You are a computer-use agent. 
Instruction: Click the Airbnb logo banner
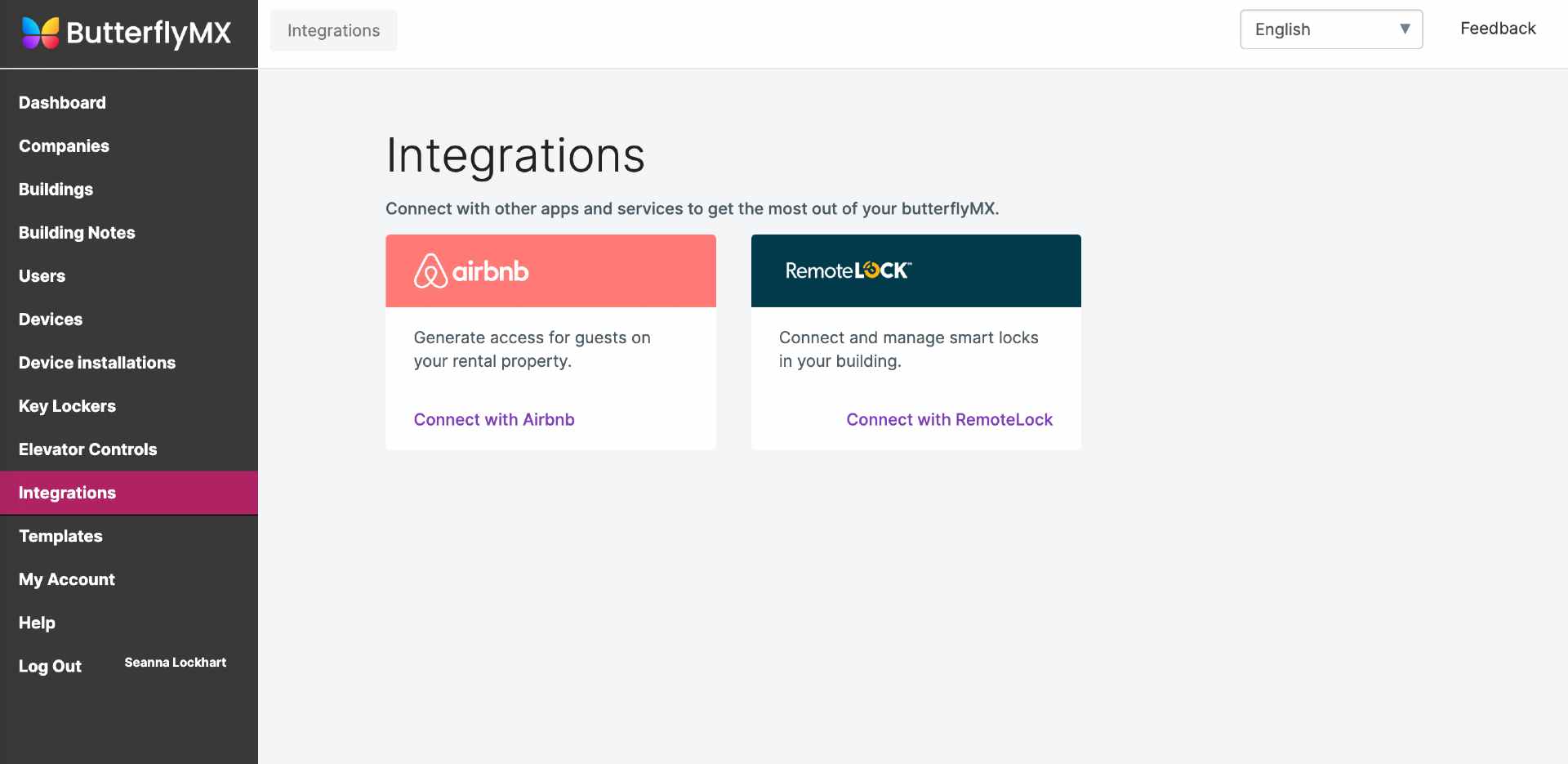click(x=550, y=270)
